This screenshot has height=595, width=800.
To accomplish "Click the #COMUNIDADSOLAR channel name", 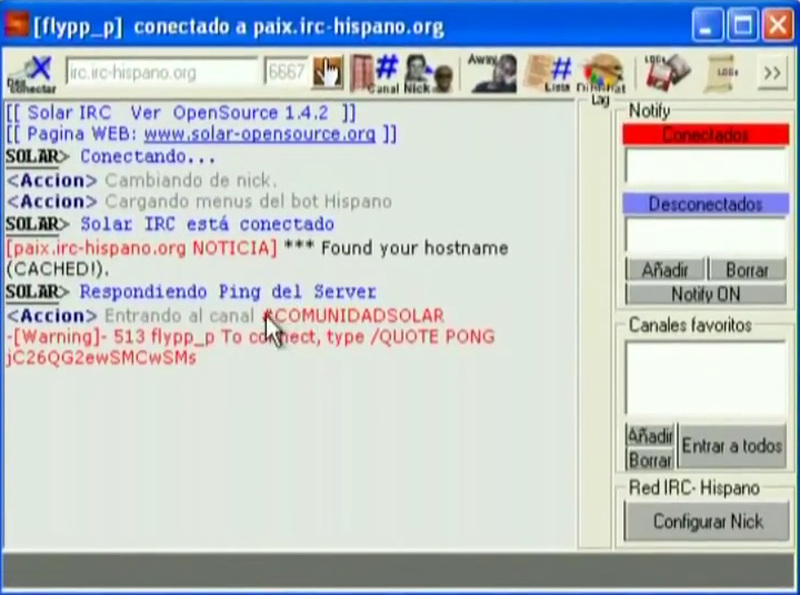I will [354, 316].
